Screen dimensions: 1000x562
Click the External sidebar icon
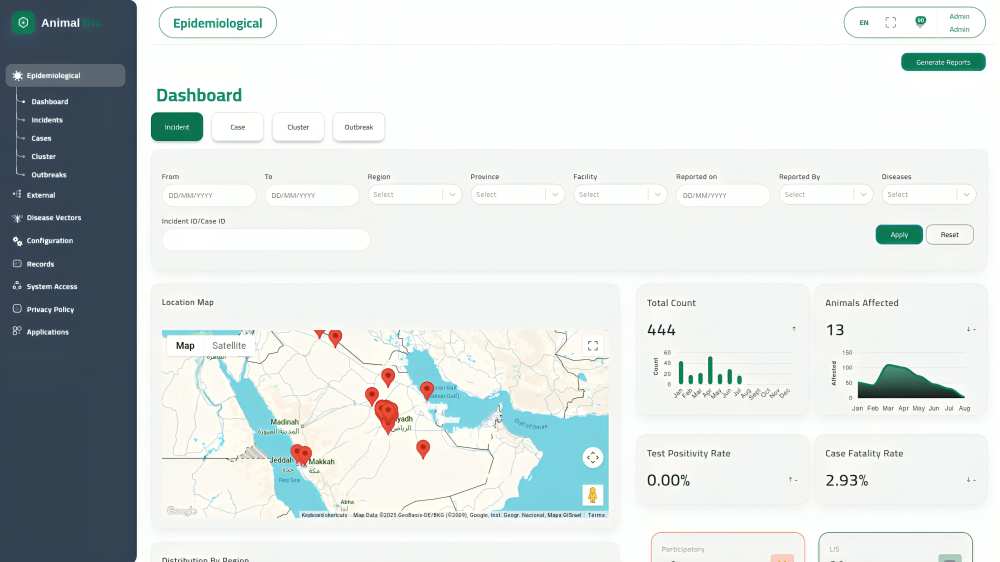coord(17,195)
